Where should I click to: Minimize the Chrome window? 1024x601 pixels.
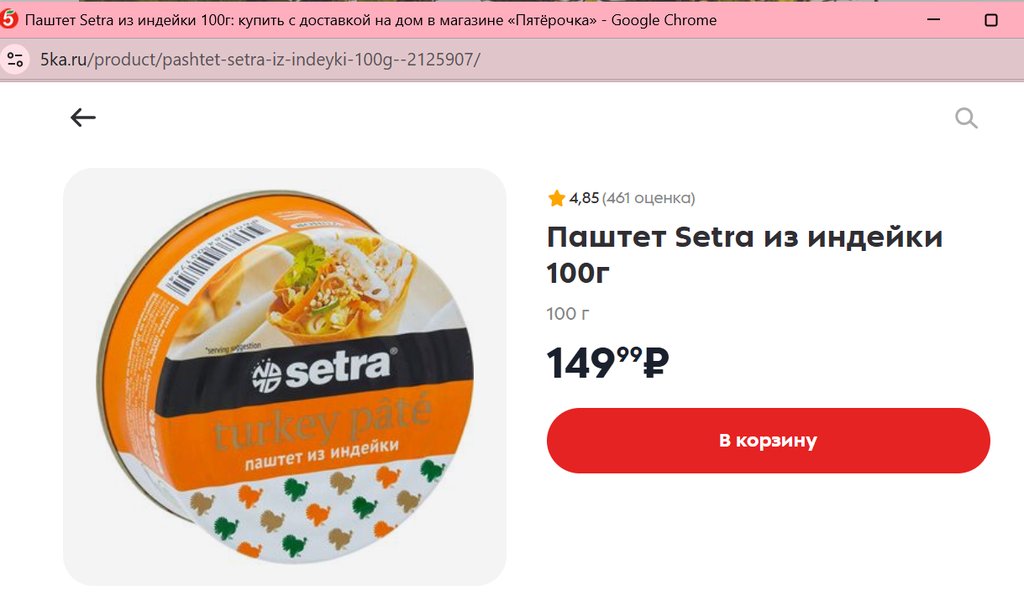[934, 20]
